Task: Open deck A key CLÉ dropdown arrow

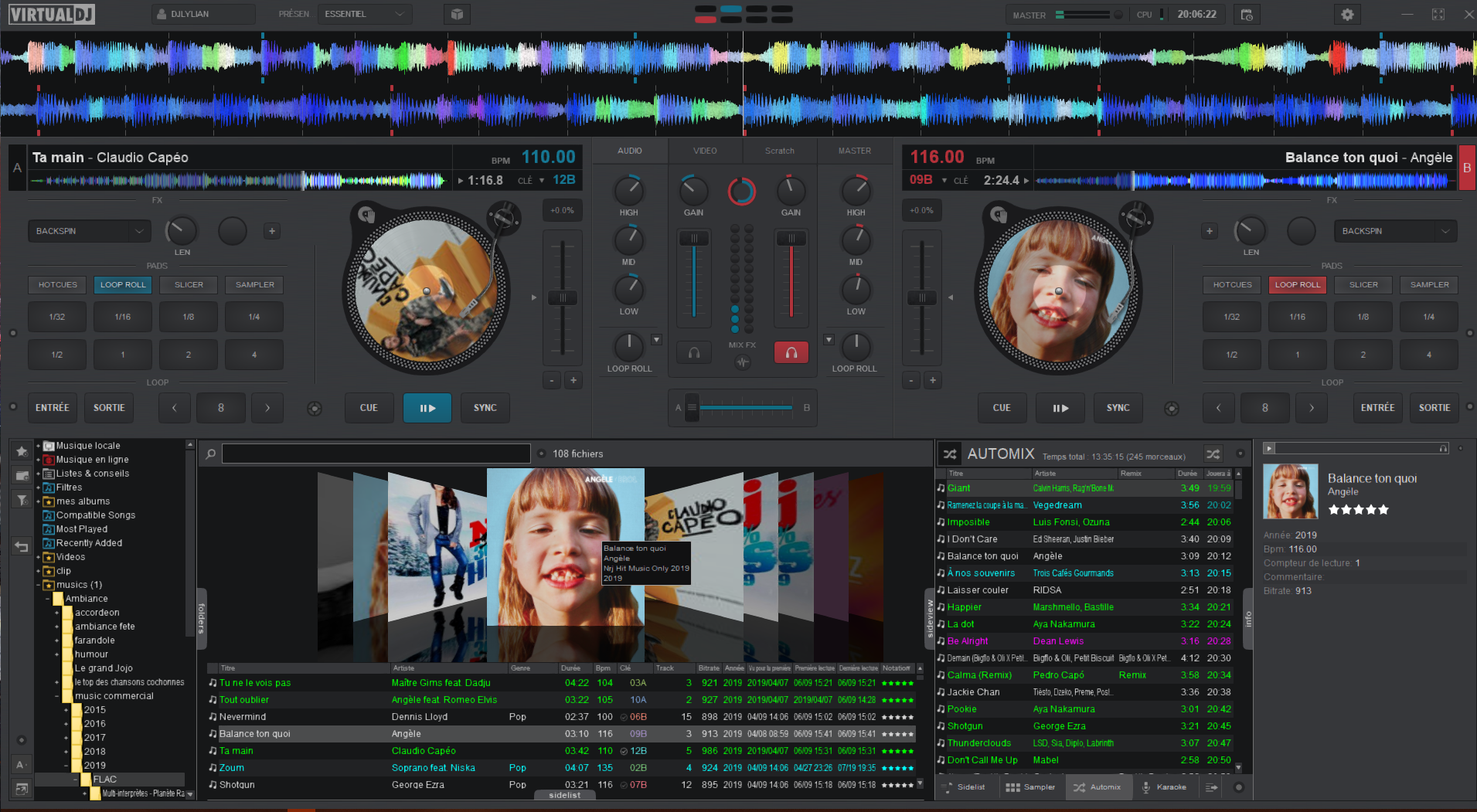Action: coord(542,181)
